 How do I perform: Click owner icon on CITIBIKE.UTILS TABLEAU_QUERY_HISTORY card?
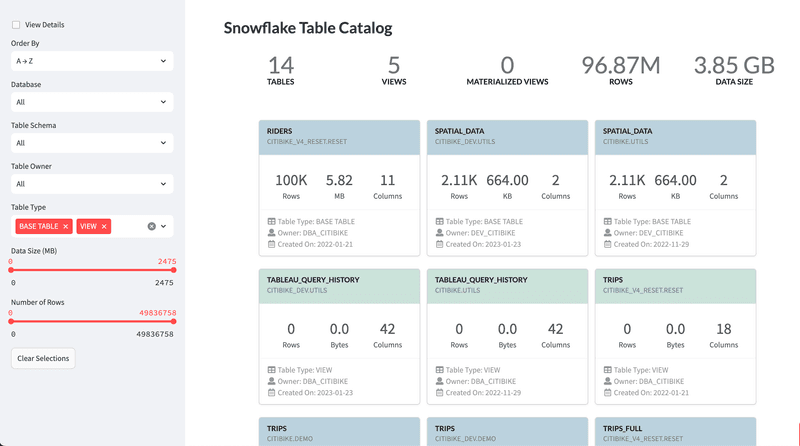pos(439,381)
